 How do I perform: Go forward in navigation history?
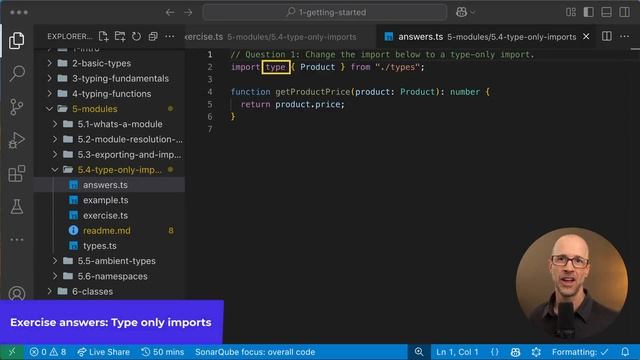188,12
